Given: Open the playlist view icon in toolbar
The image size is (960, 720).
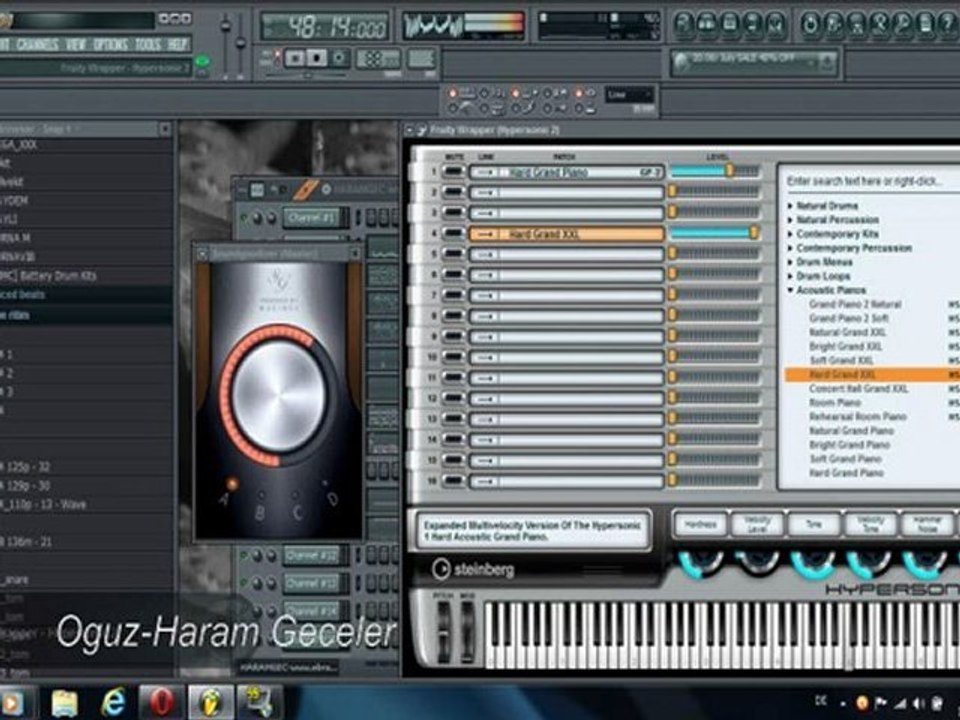Looking at the screenshot, I should point(684,24).
